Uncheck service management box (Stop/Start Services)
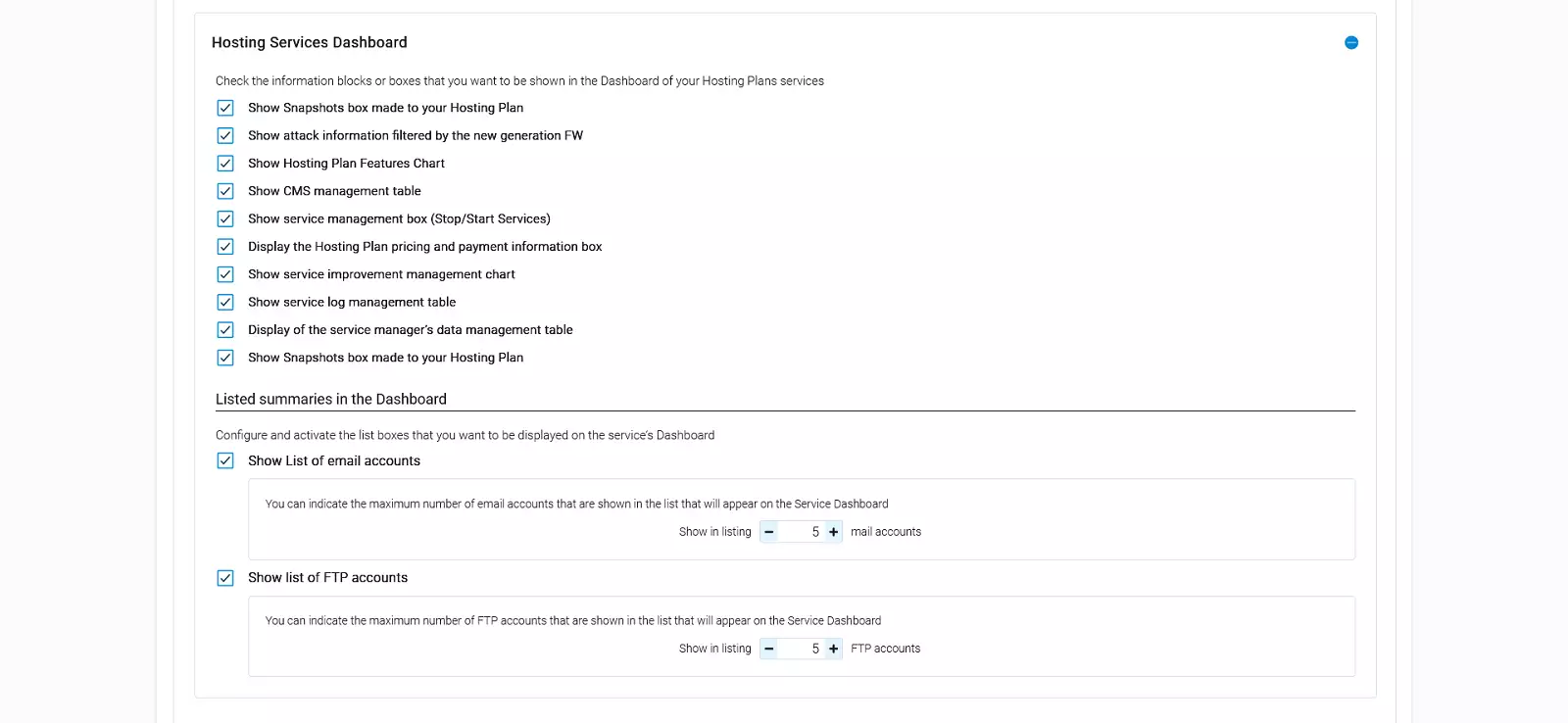 [x=225, y=219]
